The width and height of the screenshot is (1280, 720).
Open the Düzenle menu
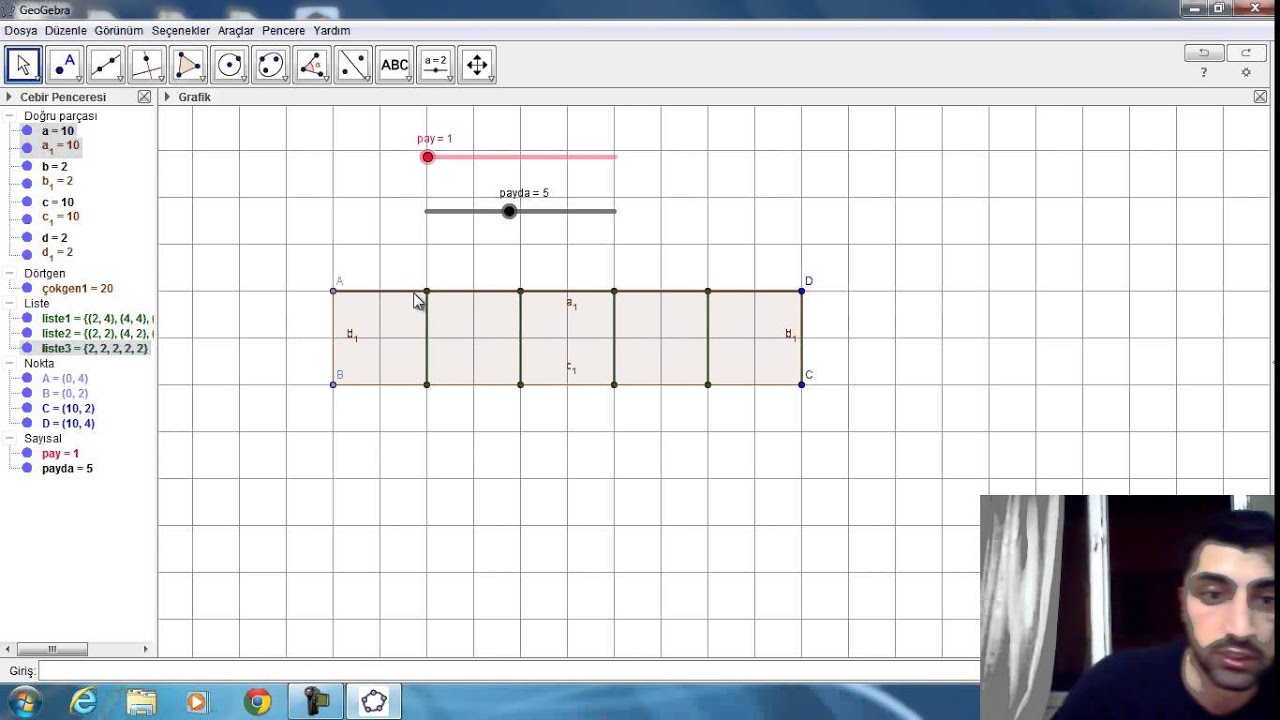point(66,31)
